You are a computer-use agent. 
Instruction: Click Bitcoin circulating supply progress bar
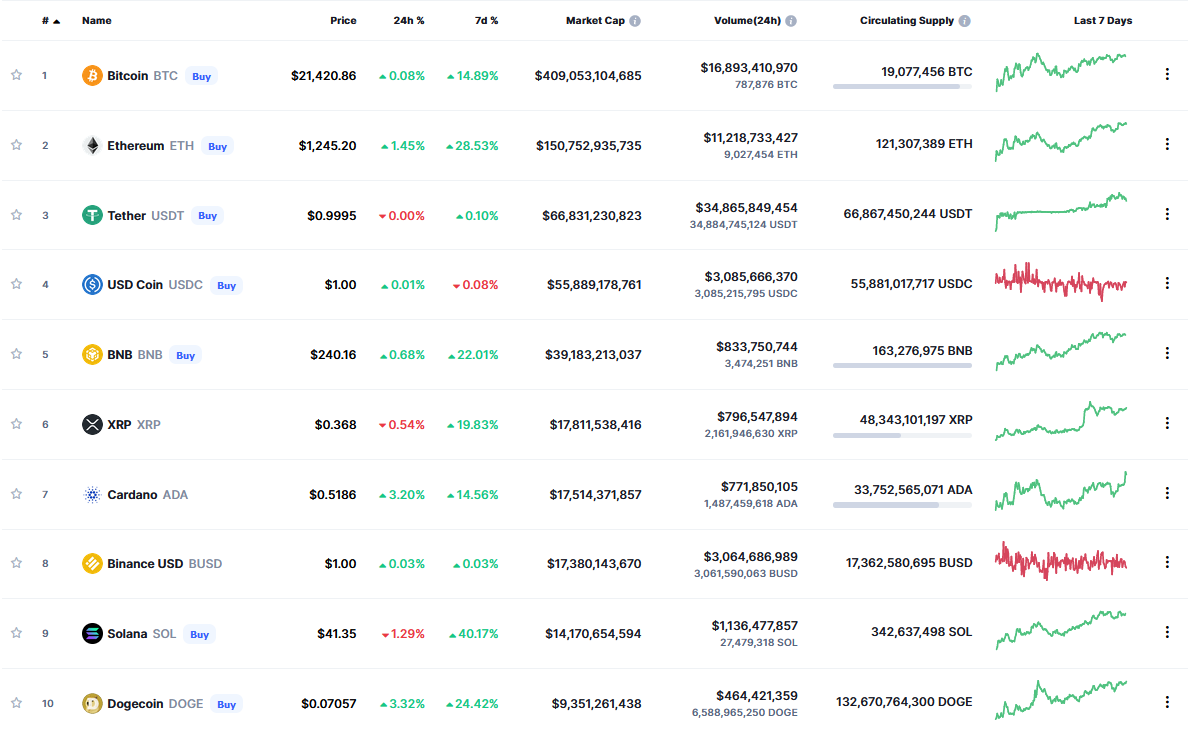click(902, 86)
